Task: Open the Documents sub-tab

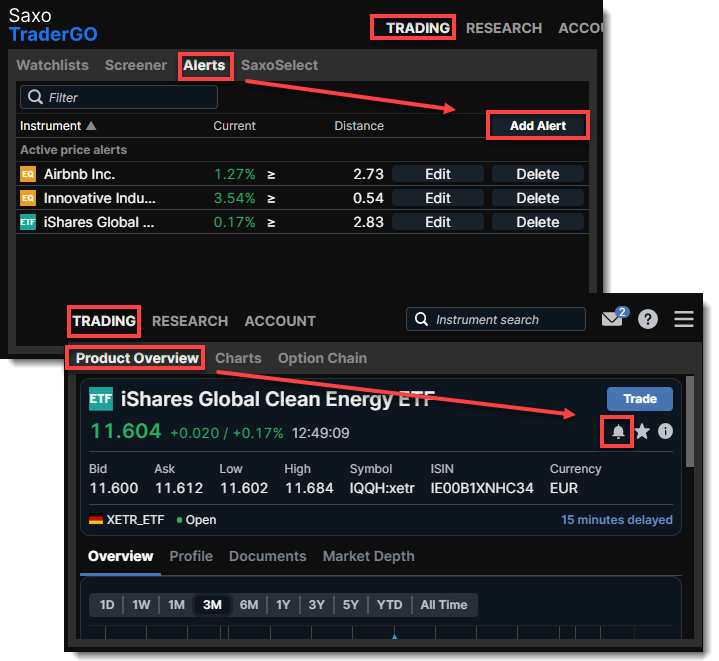Action: click(267, 556)
